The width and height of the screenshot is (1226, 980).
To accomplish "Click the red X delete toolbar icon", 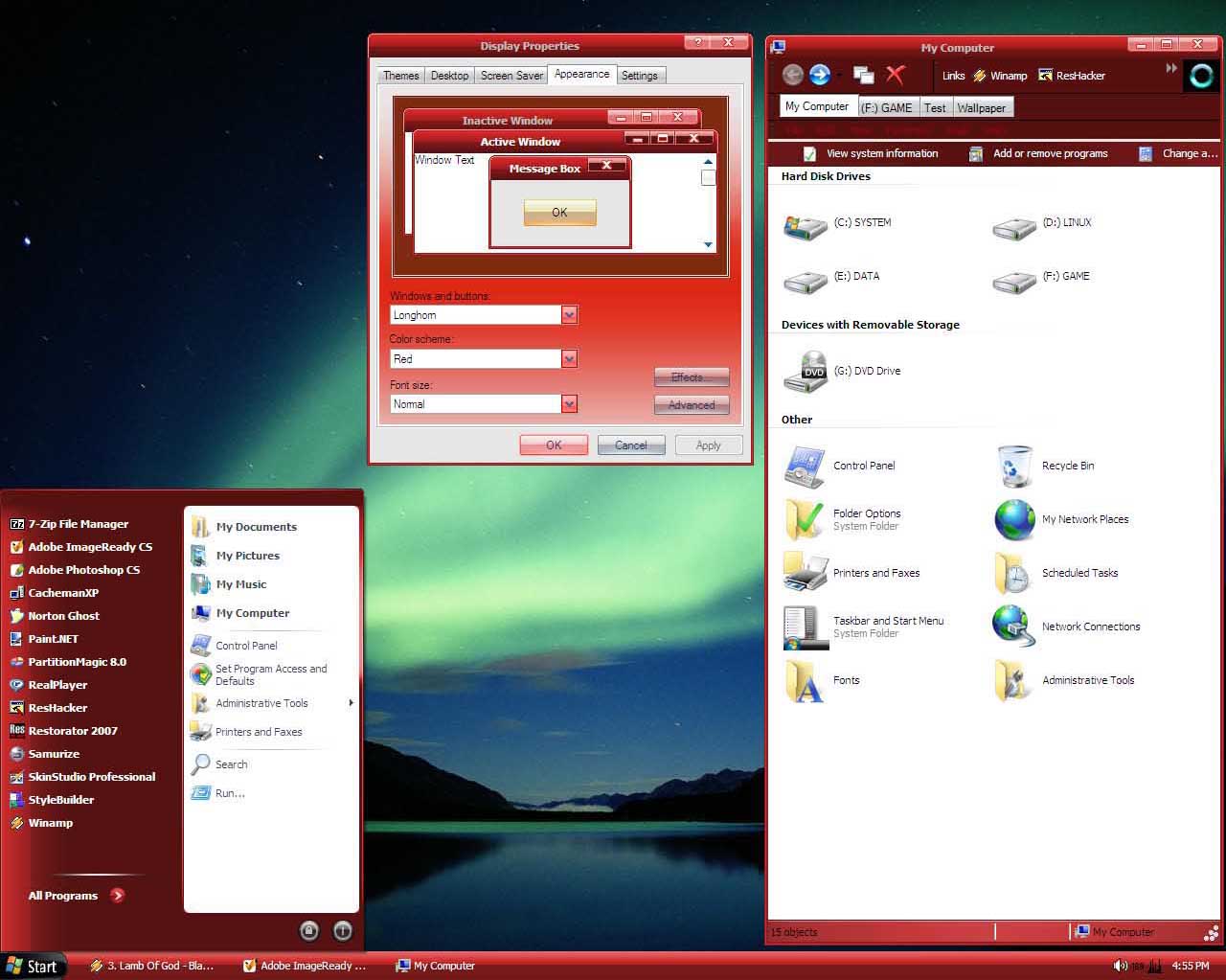I will pyautogui.click(x=896, y=75).
